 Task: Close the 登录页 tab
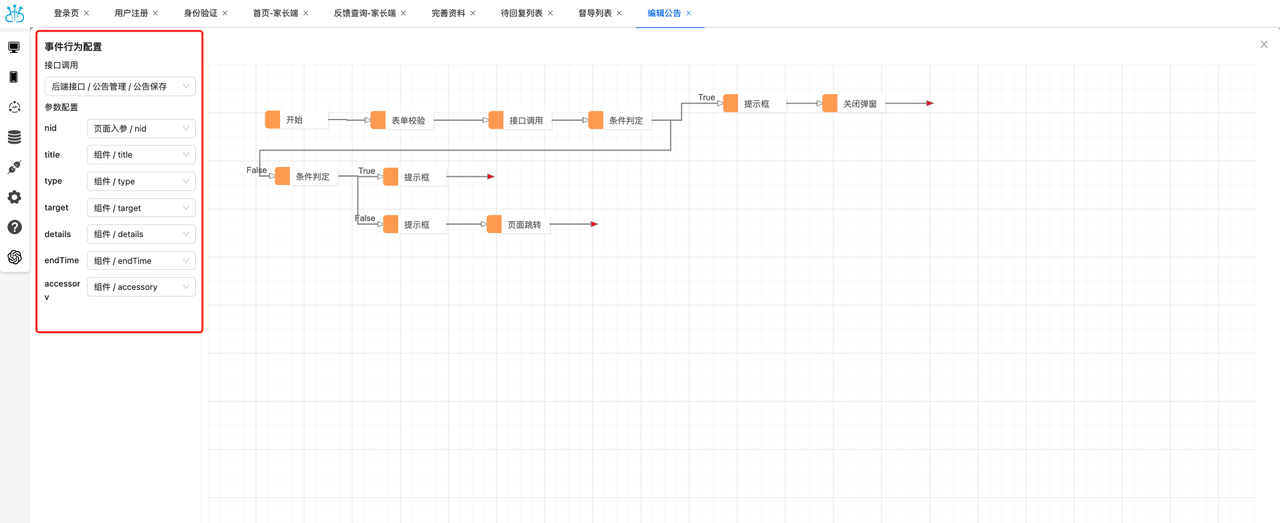(87, 14)
